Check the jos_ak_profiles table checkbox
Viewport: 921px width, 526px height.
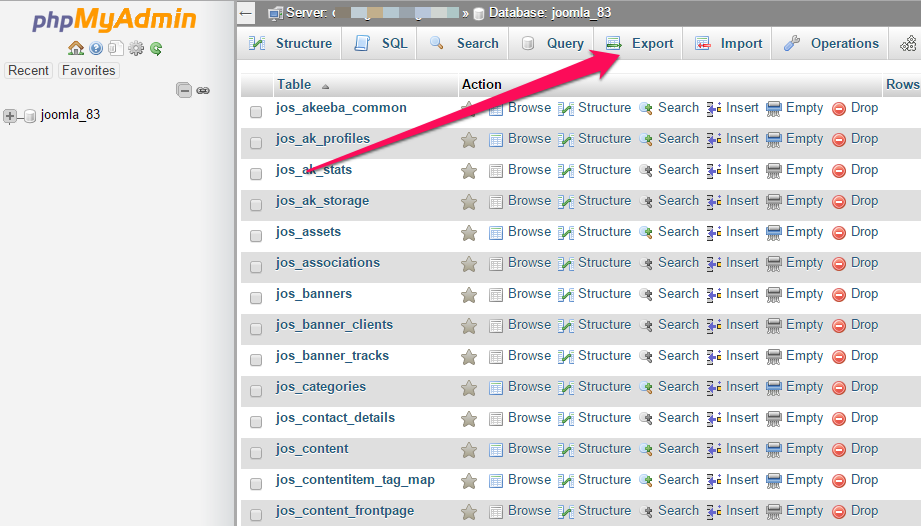tap(256, 143)
